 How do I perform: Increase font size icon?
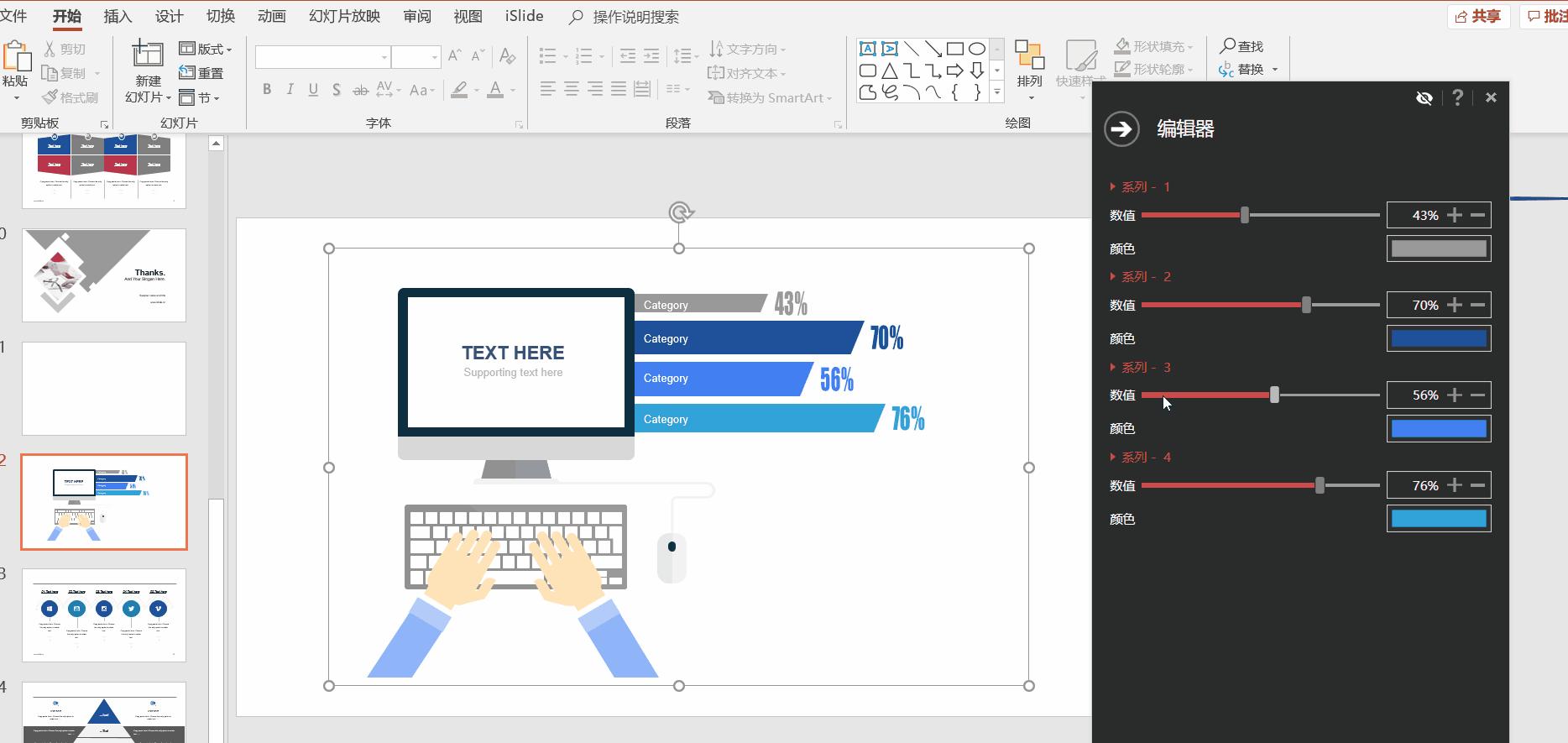(454, 56)
